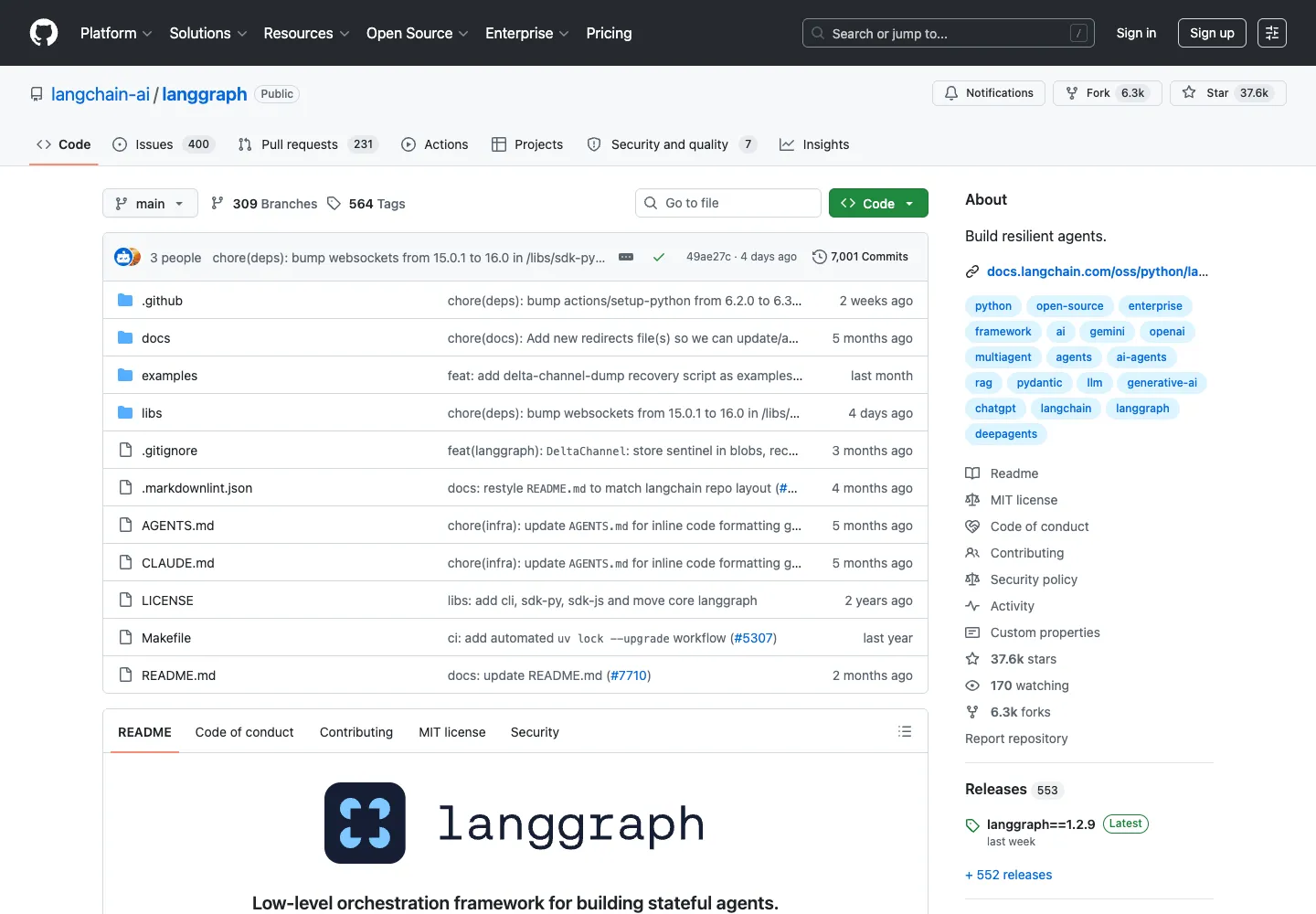1316x914 pixels.
Task: Expand commit message ellipsis button
Action: [626, 257]
